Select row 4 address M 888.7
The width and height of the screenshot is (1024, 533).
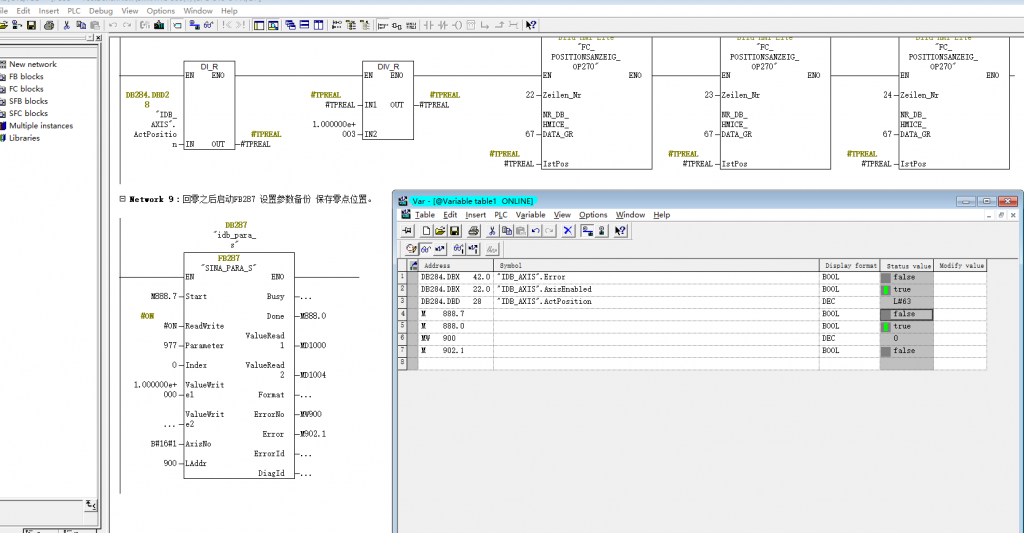pyautogui.click(x=456, y=314)
